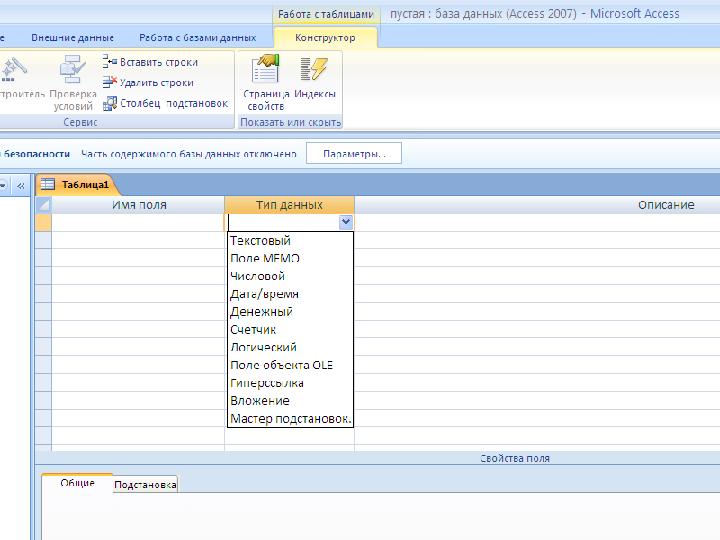Click the Тип данных column header
Screen dimensions: 720x540
click(x=289, y=205)
